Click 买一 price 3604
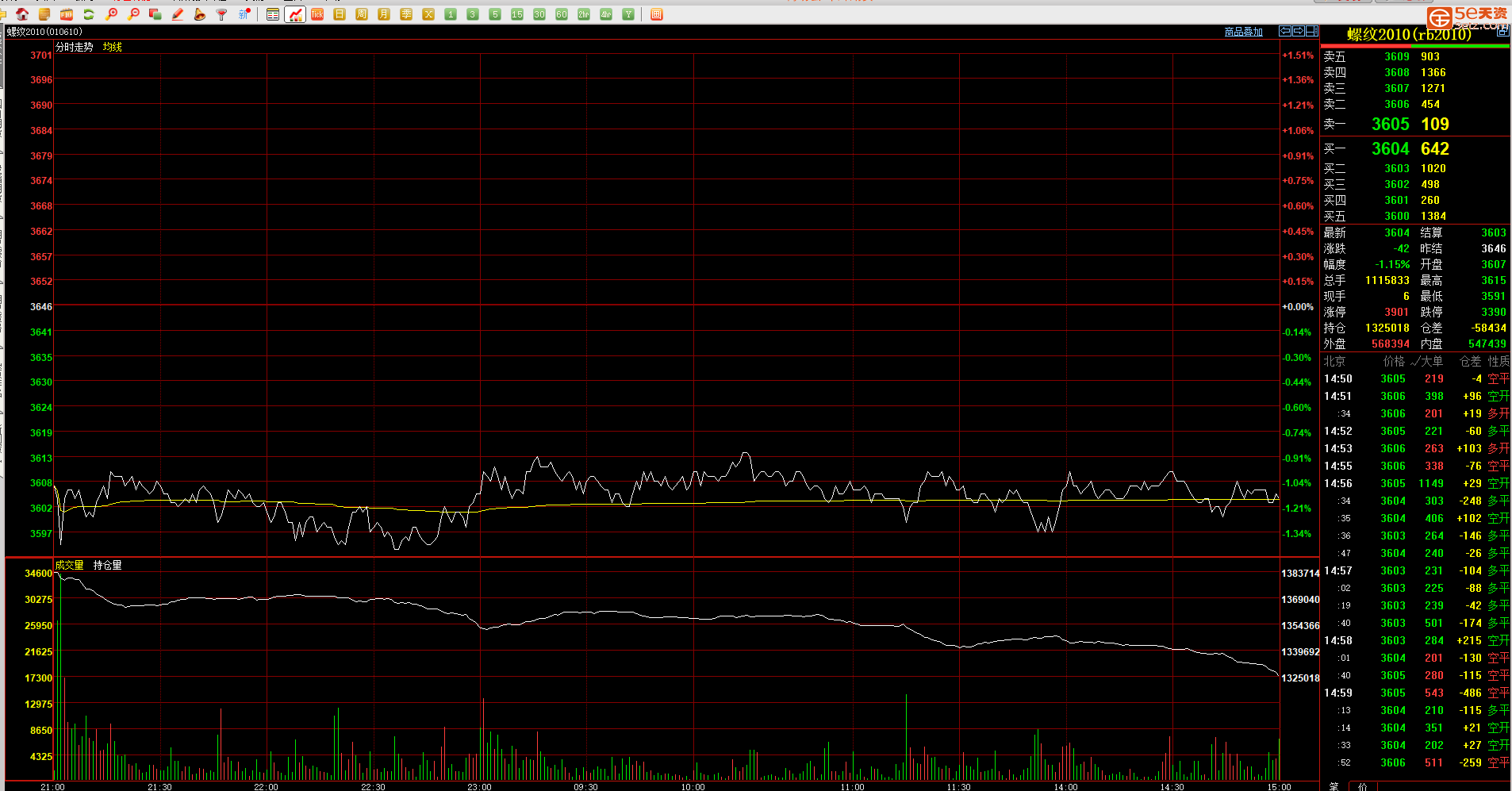1512x791 pixels. pos(1391,148)
